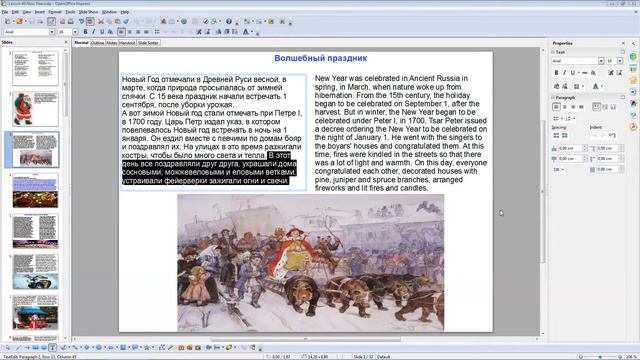Toggle Align Left in top formatting toolbar
The height and width of the screenshot is (360, 640).
coord(121,32)
